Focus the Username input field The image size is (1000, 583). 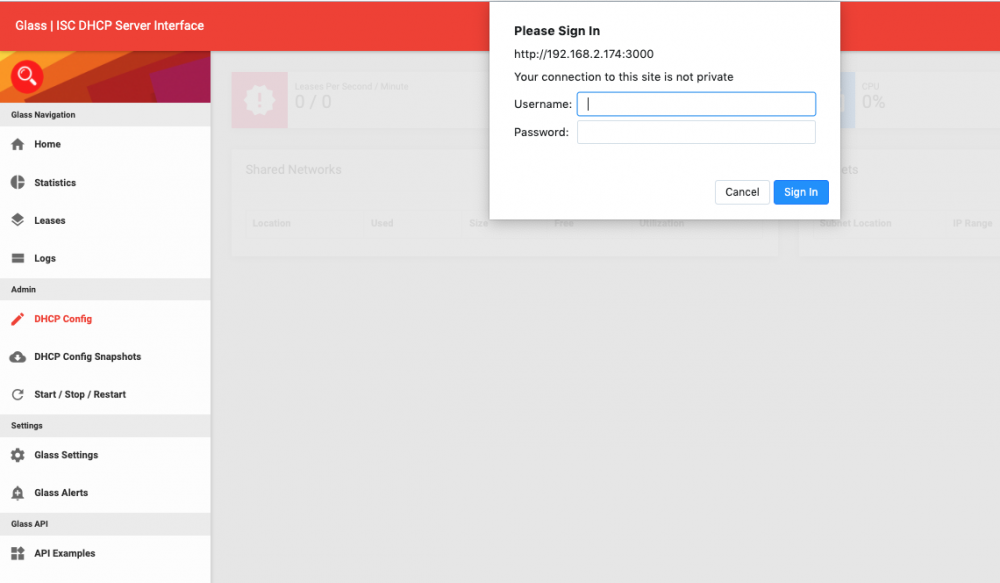click(696, 104)
